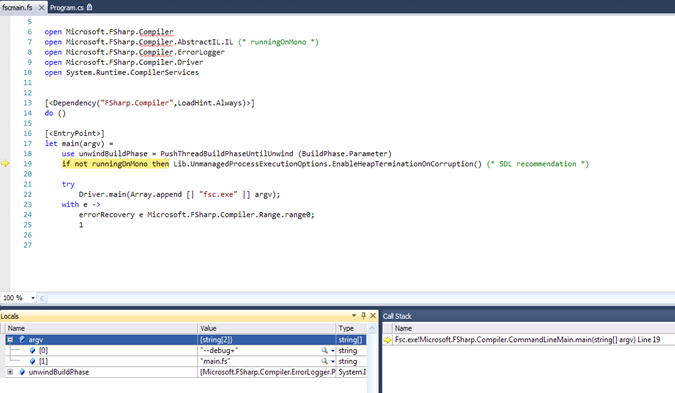
Task: Select the Fsc.exe main frame in Call Stack
Action: (x=527, y=340)
